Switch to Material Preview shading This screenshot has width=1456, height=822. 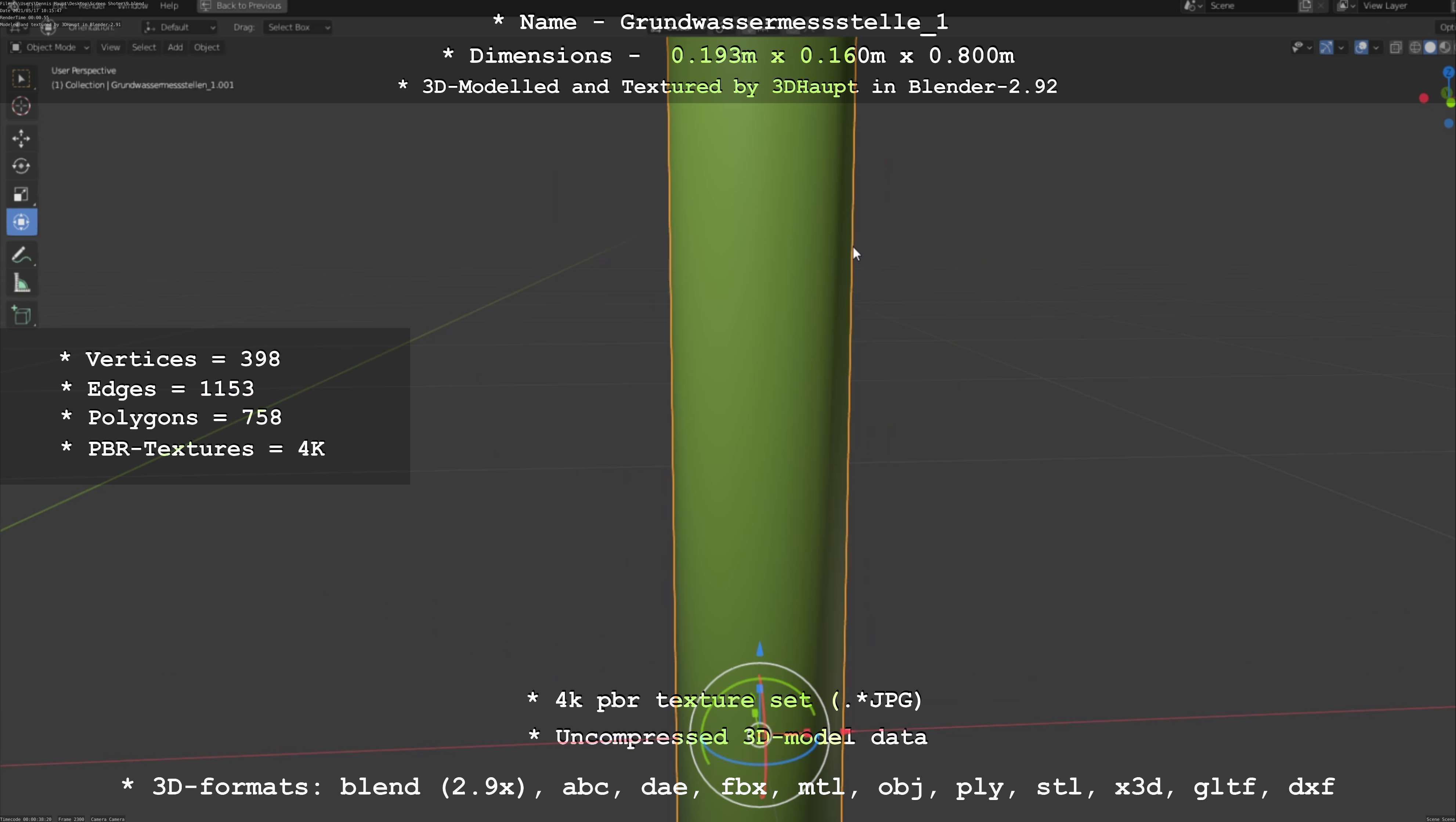1445,47
